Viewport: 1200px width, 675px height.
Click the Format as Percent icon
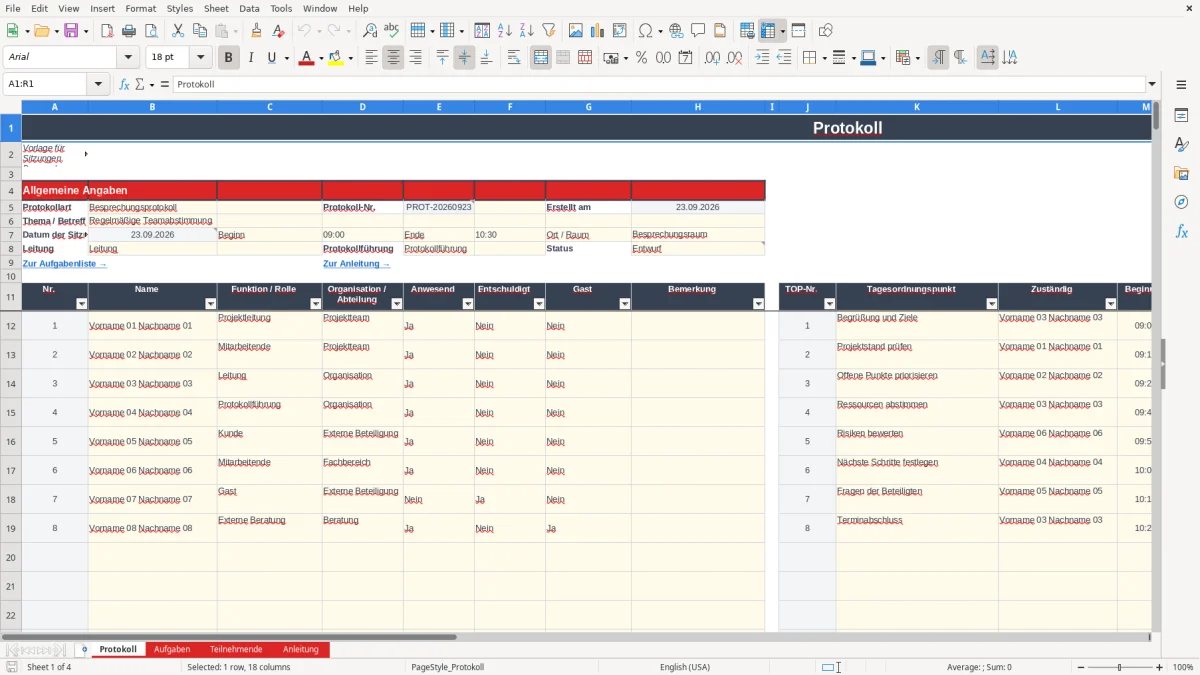click(x=641, y=58)
